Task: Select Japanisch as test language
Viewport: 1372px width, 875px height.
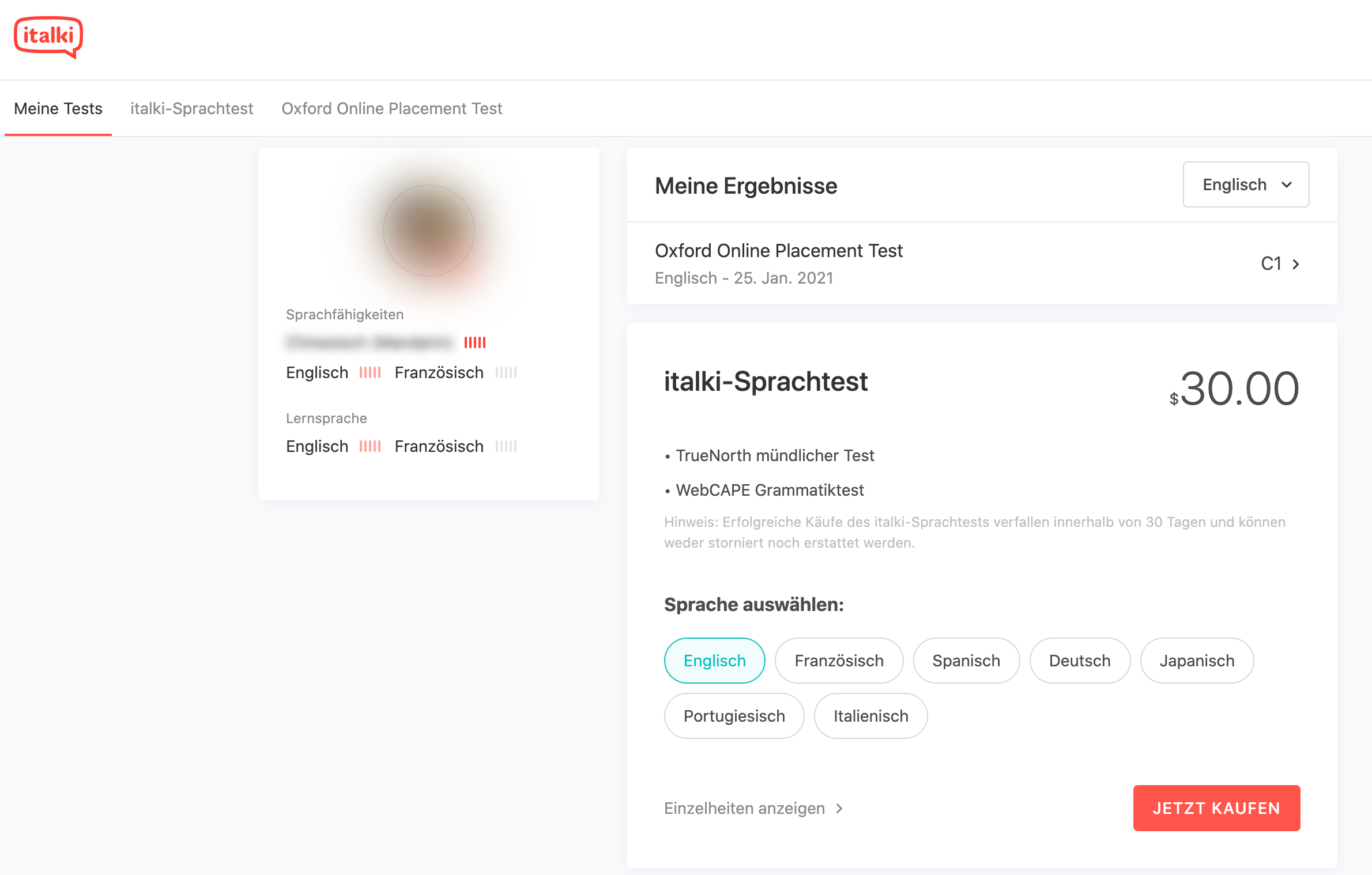Action: (1197, 661)
